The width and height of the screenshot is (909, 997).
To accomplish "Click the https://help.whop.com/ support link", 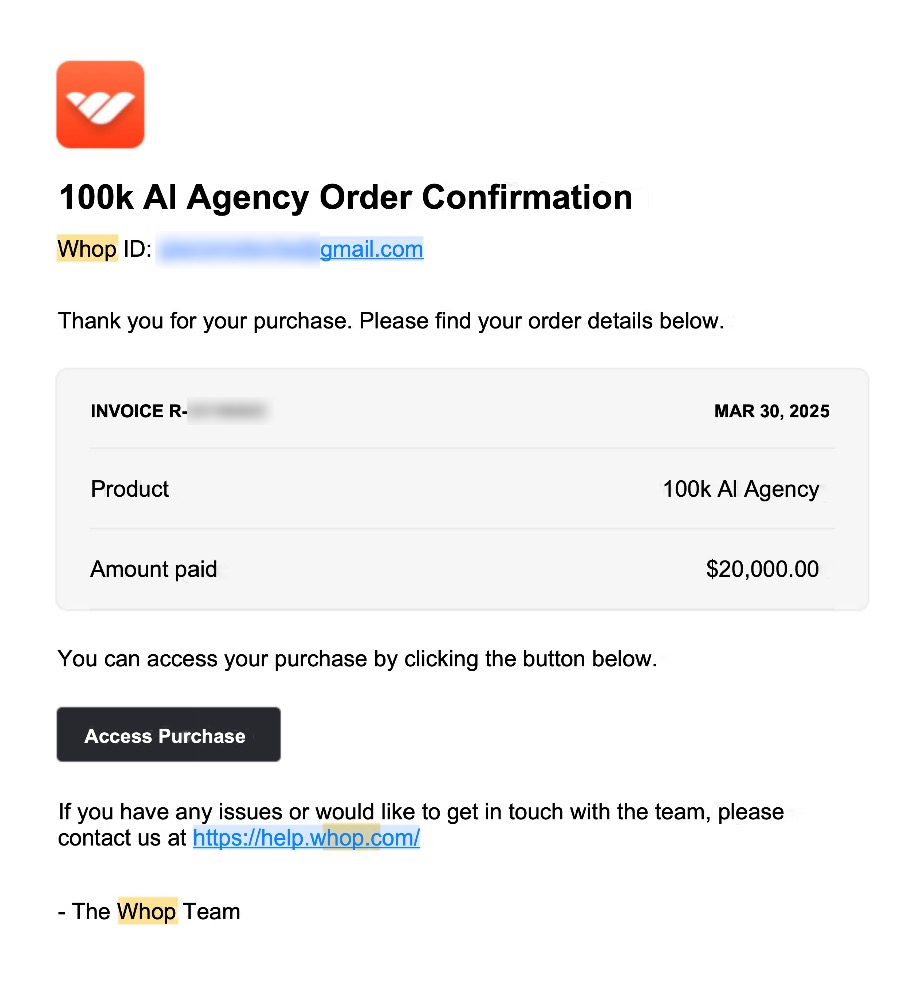I will 306,838.
